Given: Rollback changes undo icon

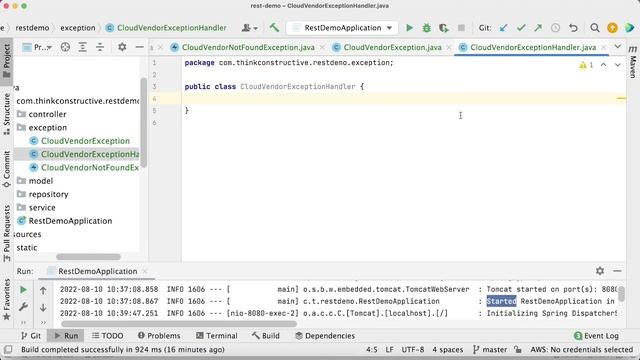Looking at the screenshot, I should pyautogui.click(x=573, y=28).
